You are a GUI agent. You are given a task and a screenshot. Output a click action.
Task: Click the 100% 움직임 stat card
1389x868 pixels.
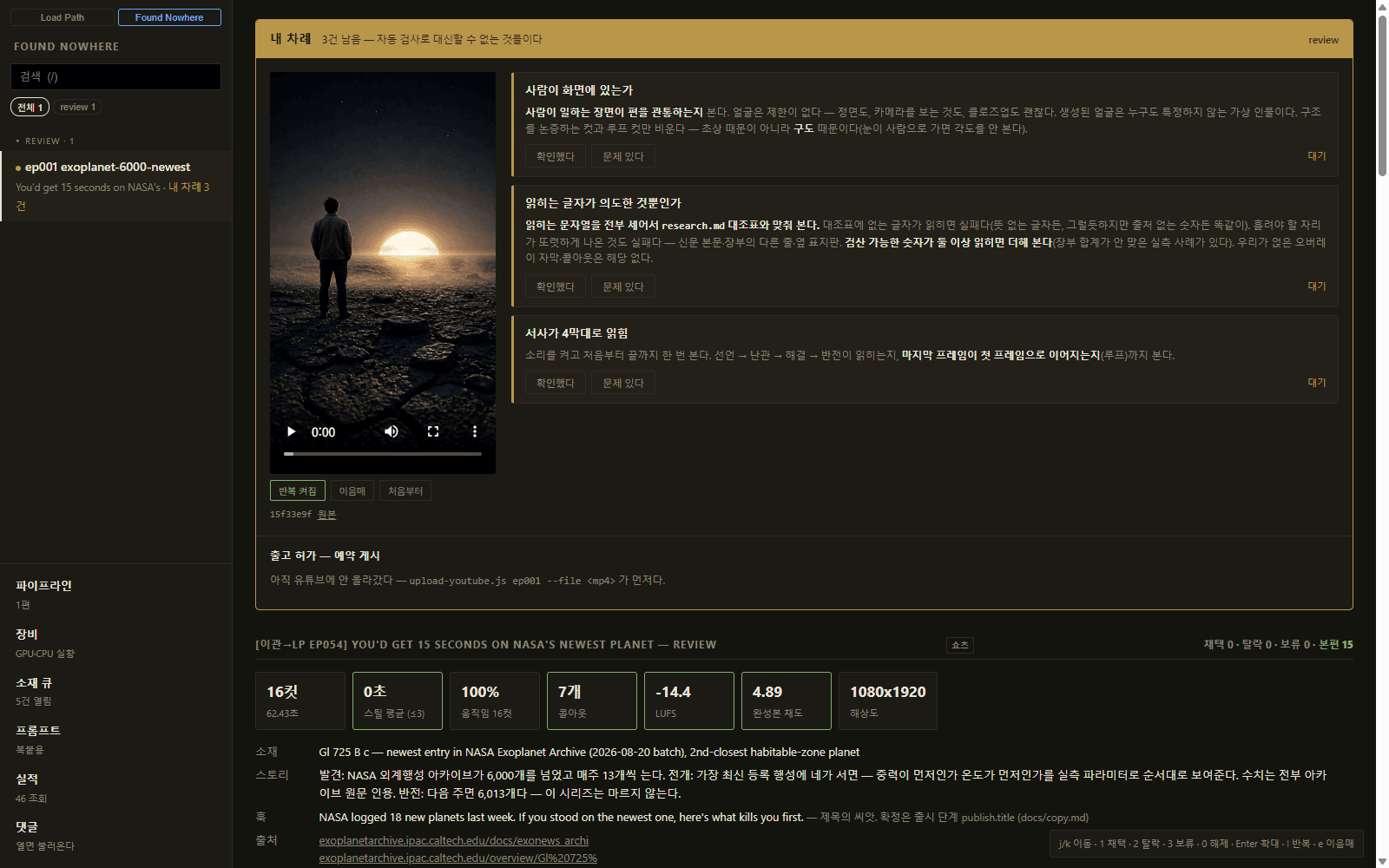[495, 700]
